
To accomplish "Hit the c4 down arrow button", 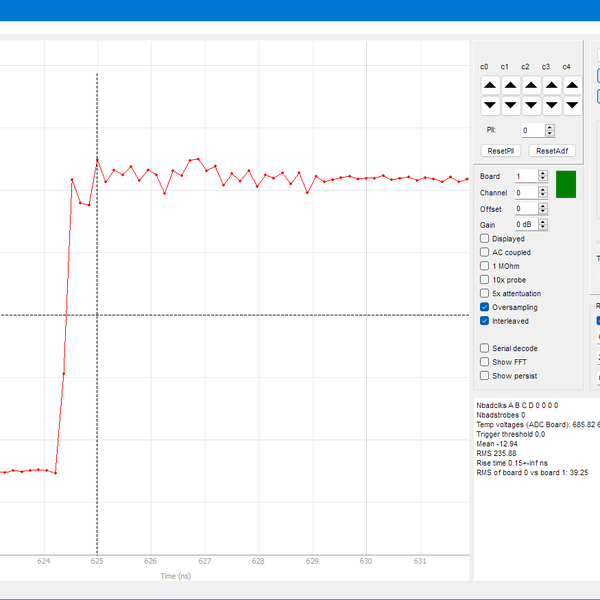I will (x=572, y=105).
